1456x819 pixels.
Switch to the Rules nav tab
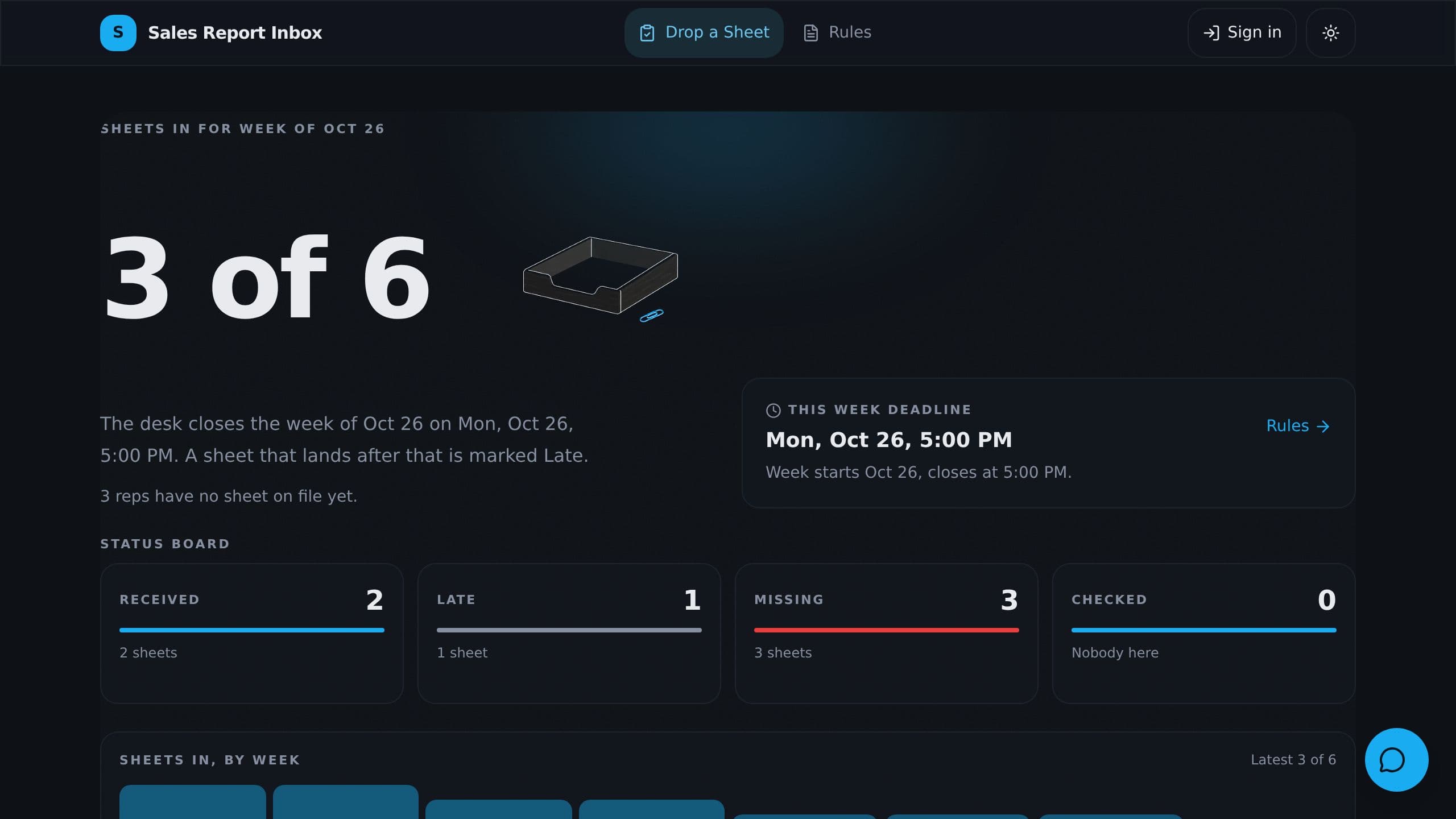tap(837, 32)
